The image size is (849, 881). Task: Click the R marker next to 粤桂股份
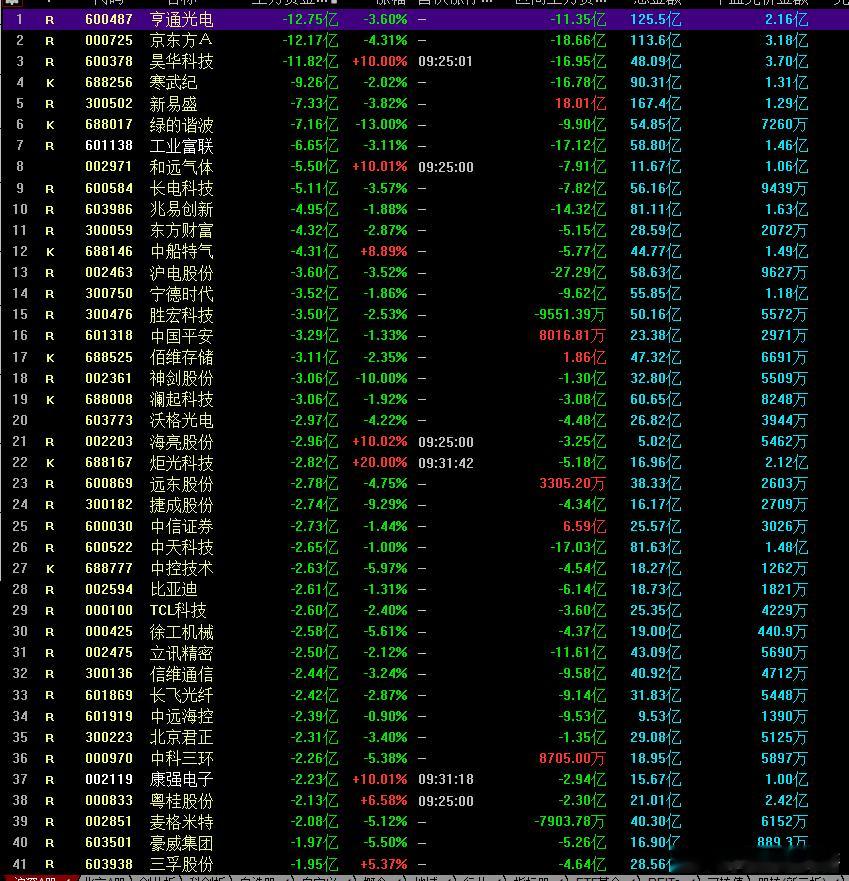coord(49,801)
